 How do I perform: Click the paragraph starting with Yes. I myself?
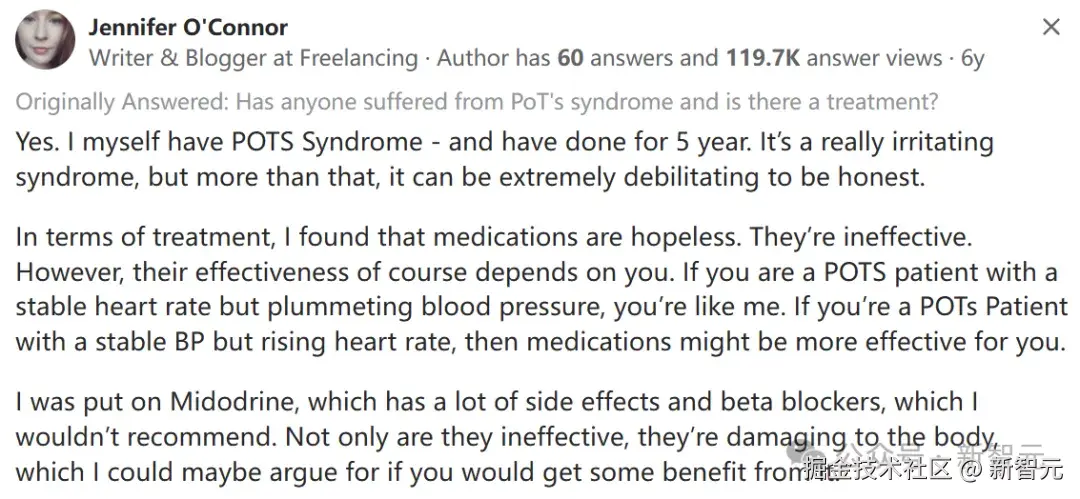[x=505, y=160]
